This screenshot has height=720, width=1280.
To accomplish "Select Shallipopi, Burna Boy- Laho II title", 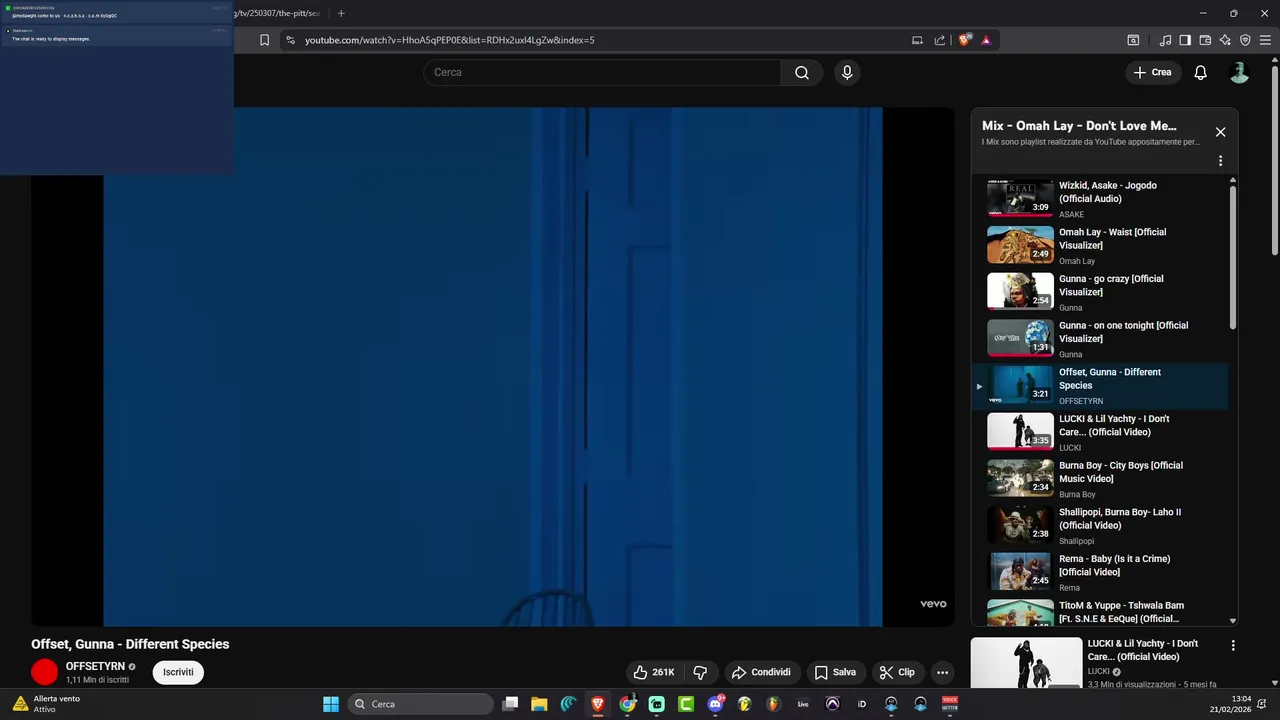I will click(x=1120, y=519).
